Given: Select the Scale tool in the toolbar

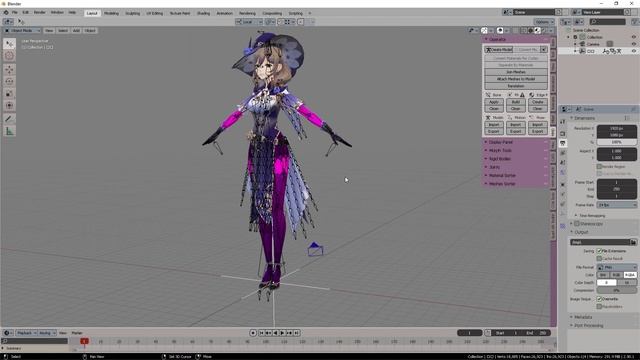Looking at the screenshot, I should 9,93.
